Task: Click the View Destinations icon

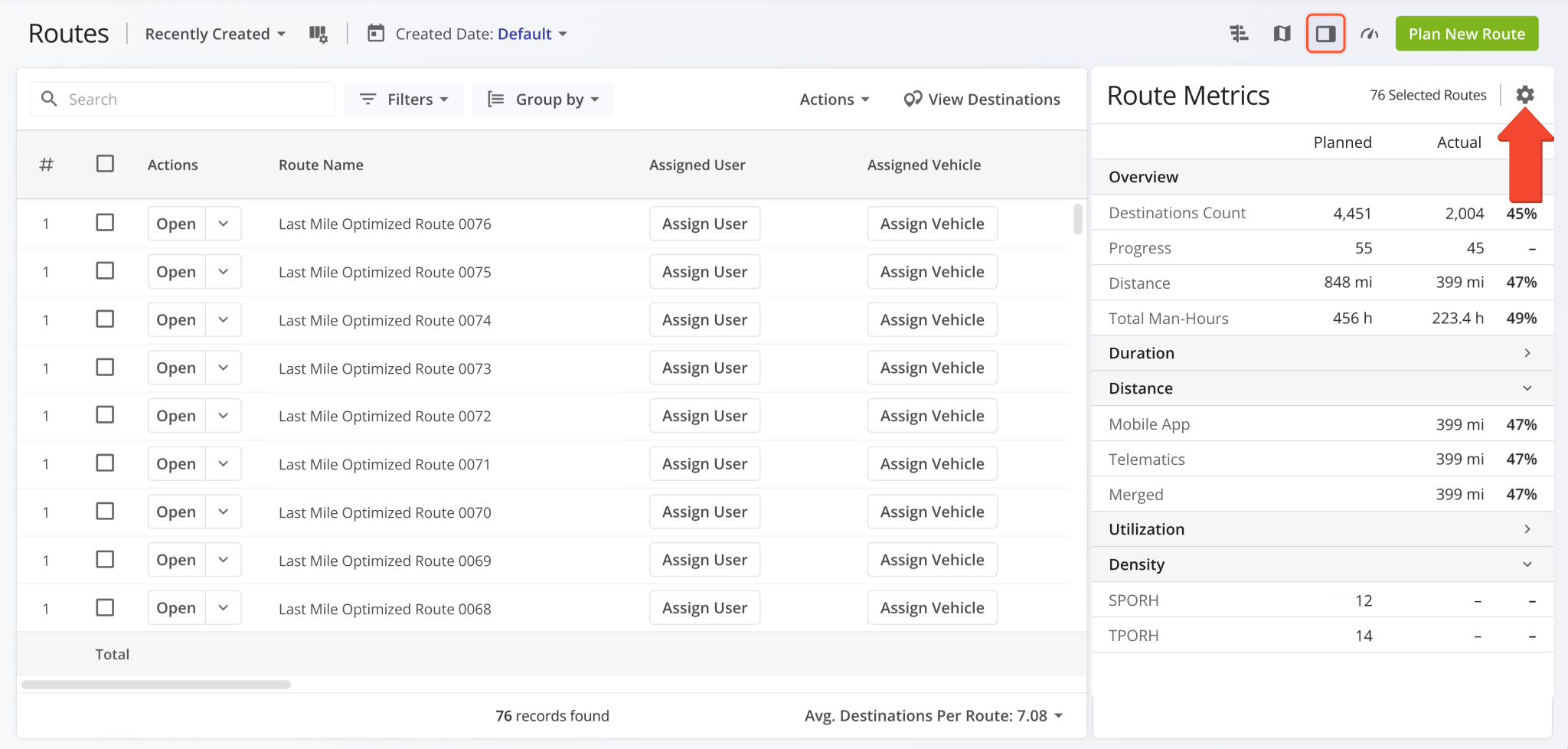Action: [912, 99]
